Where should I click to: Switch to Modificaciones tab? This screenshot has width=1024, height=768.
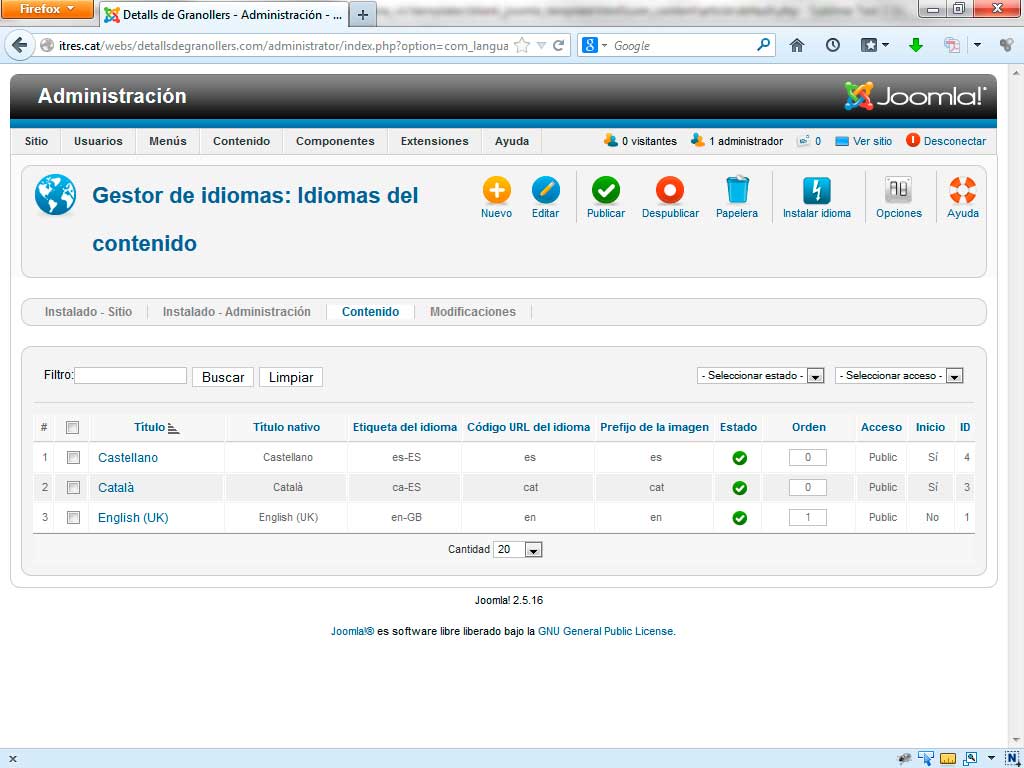[x=473, y=312]
